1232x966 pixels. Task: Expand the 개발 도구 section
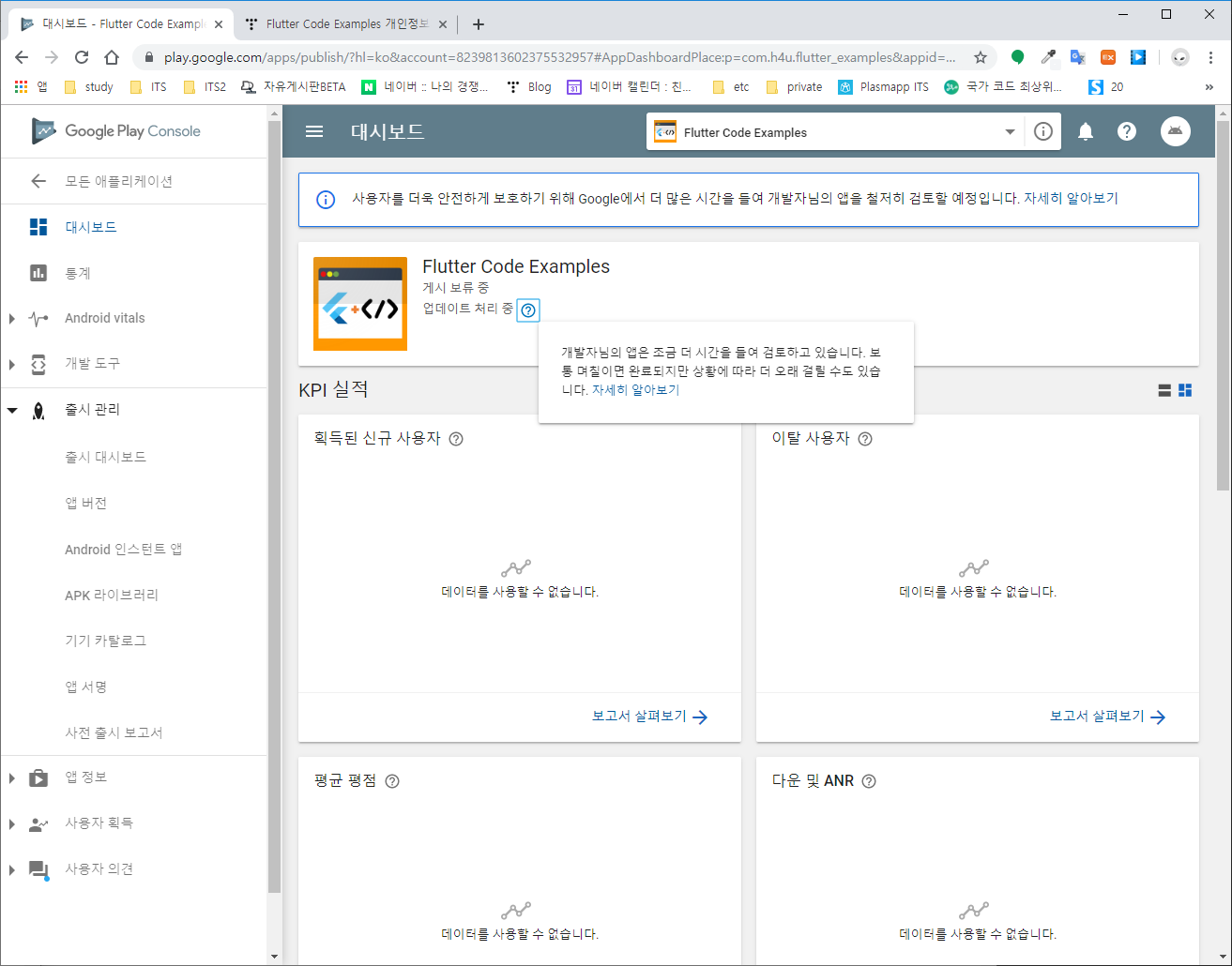pos(11,364)
